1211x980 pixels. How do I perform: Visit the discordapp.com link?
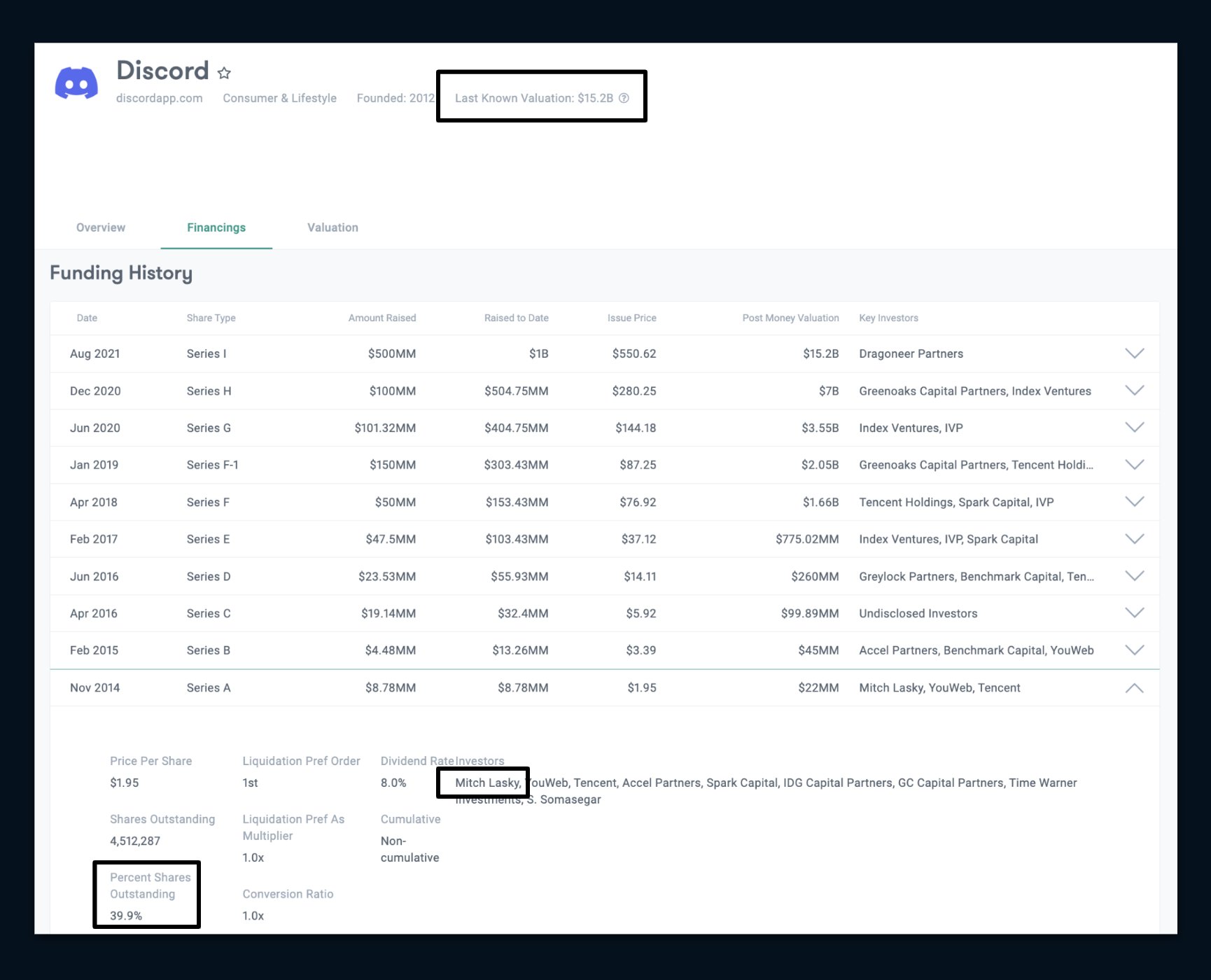click(x=160, y=99)
